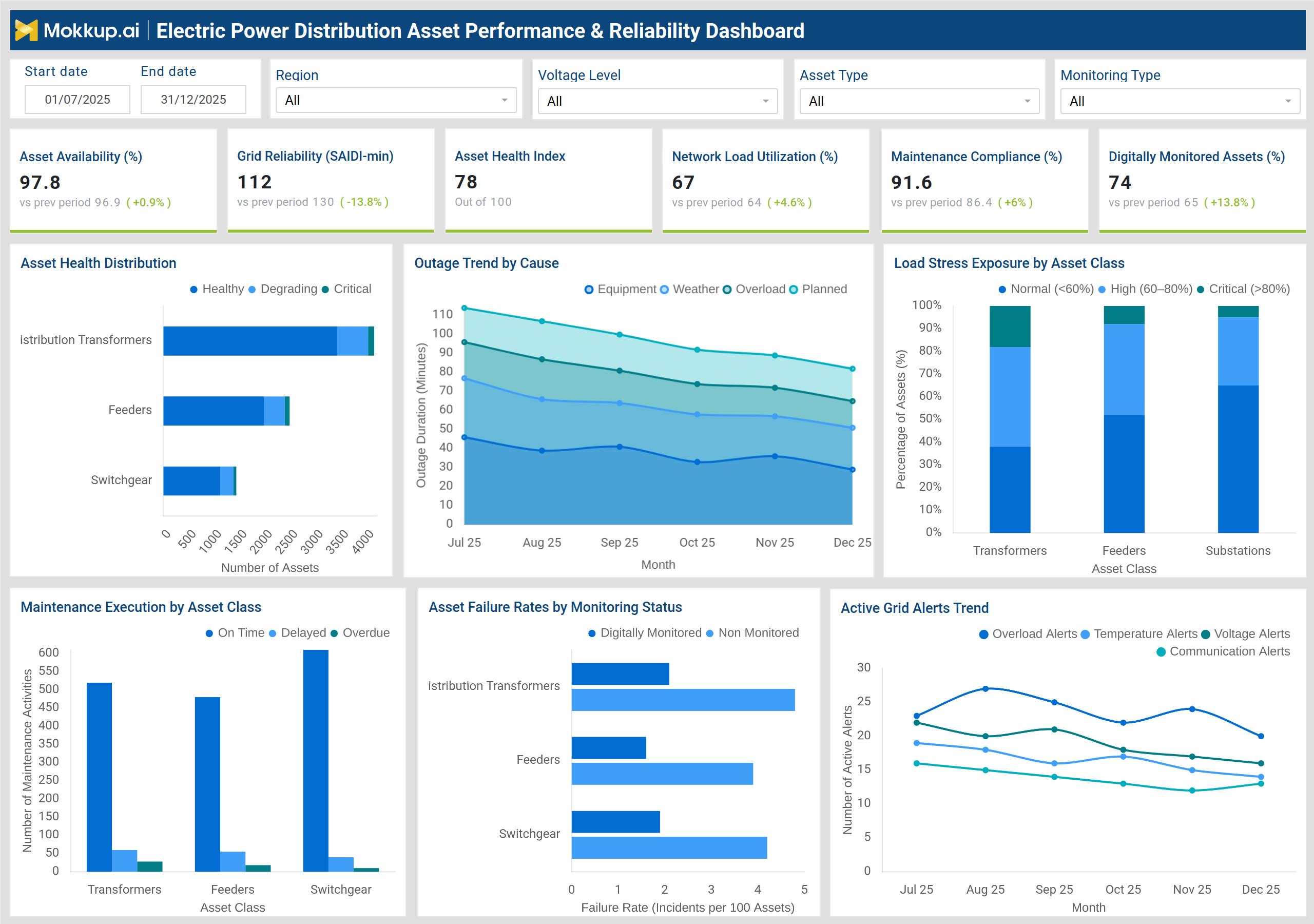Click the Mokkup.ai logo icon
Viewport: 1314px width, 924px height.
click(26, 30)
